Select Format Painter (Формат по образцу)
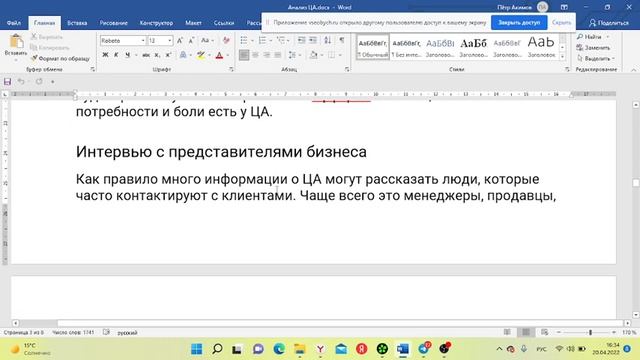Viewport: 640px width, 360px height. click(x=60, y=58)
